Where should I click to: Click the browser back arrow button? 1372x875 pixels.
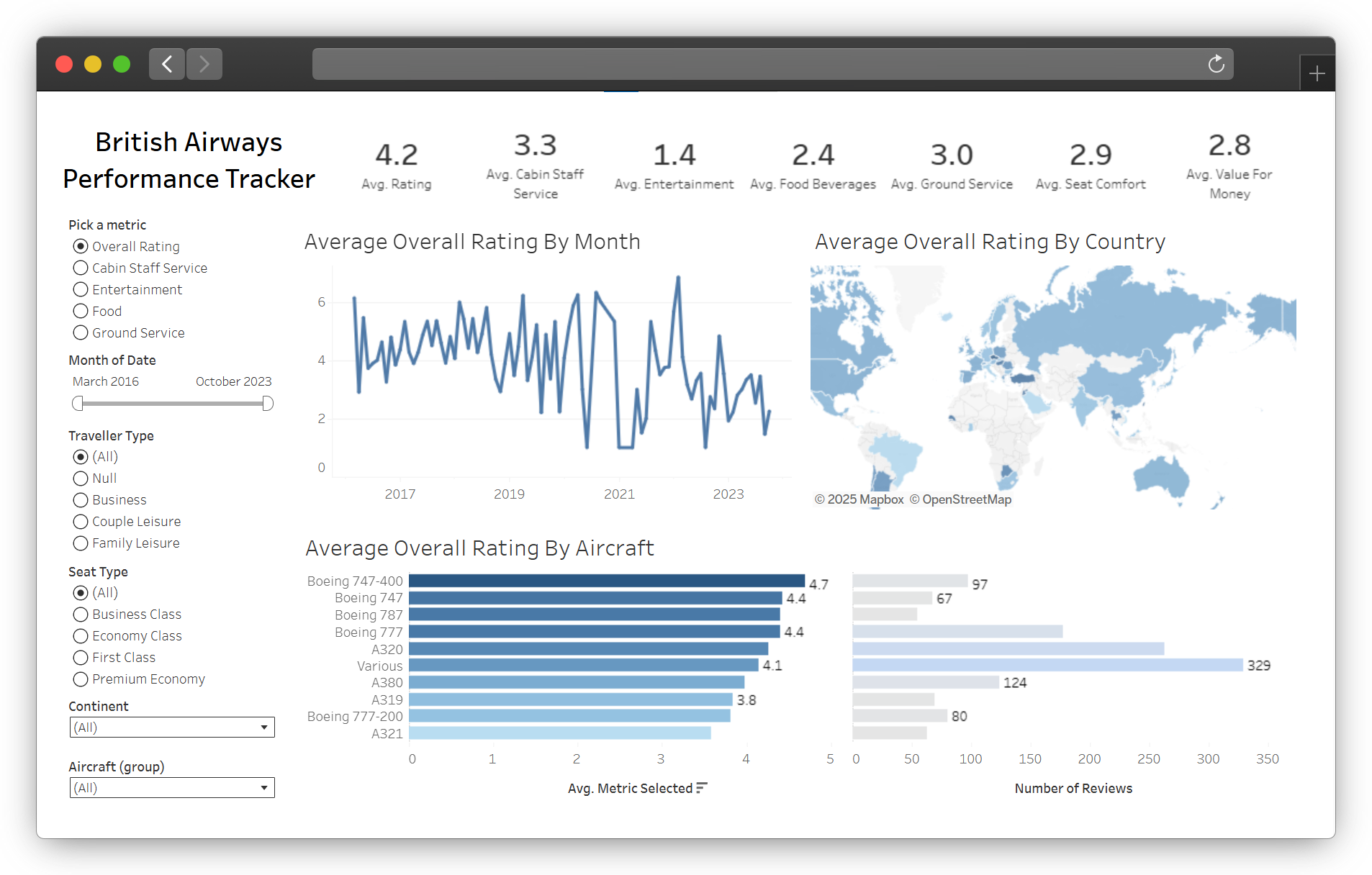coord(167,64)
